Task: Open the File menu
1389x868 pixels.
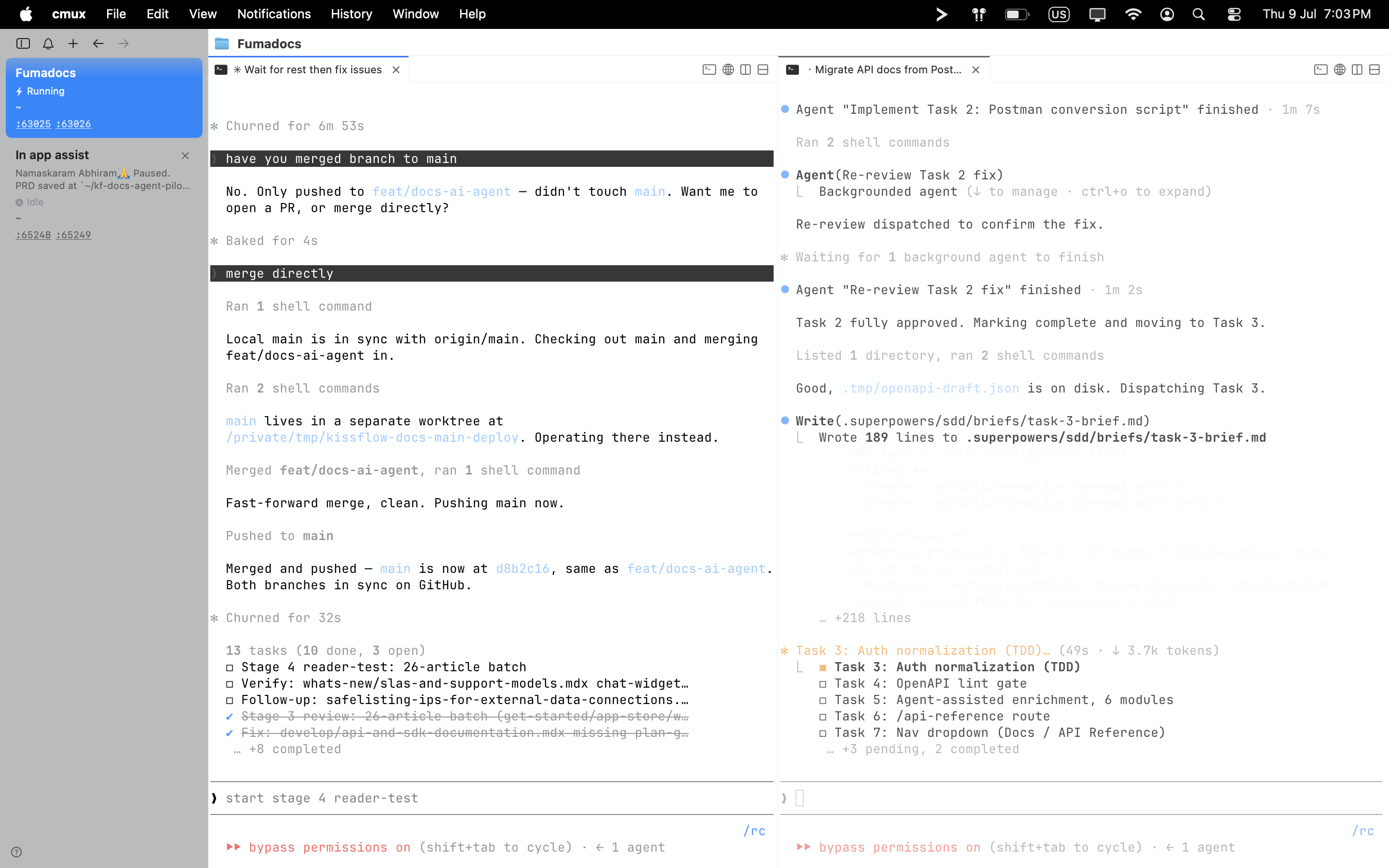Action: (116, 14)
